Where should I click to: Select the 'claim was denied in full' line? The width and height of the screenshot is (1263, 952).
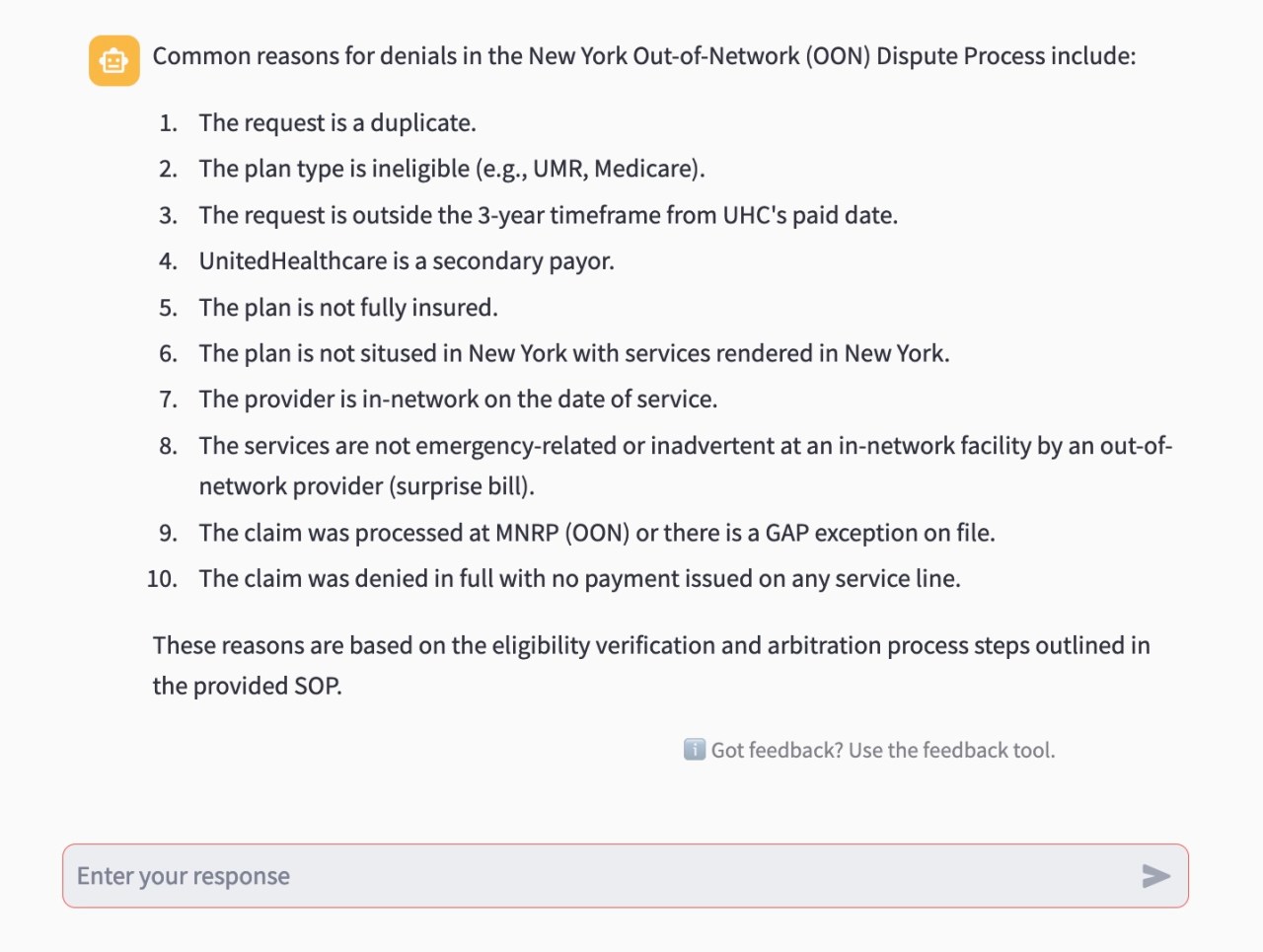(579, 578)
